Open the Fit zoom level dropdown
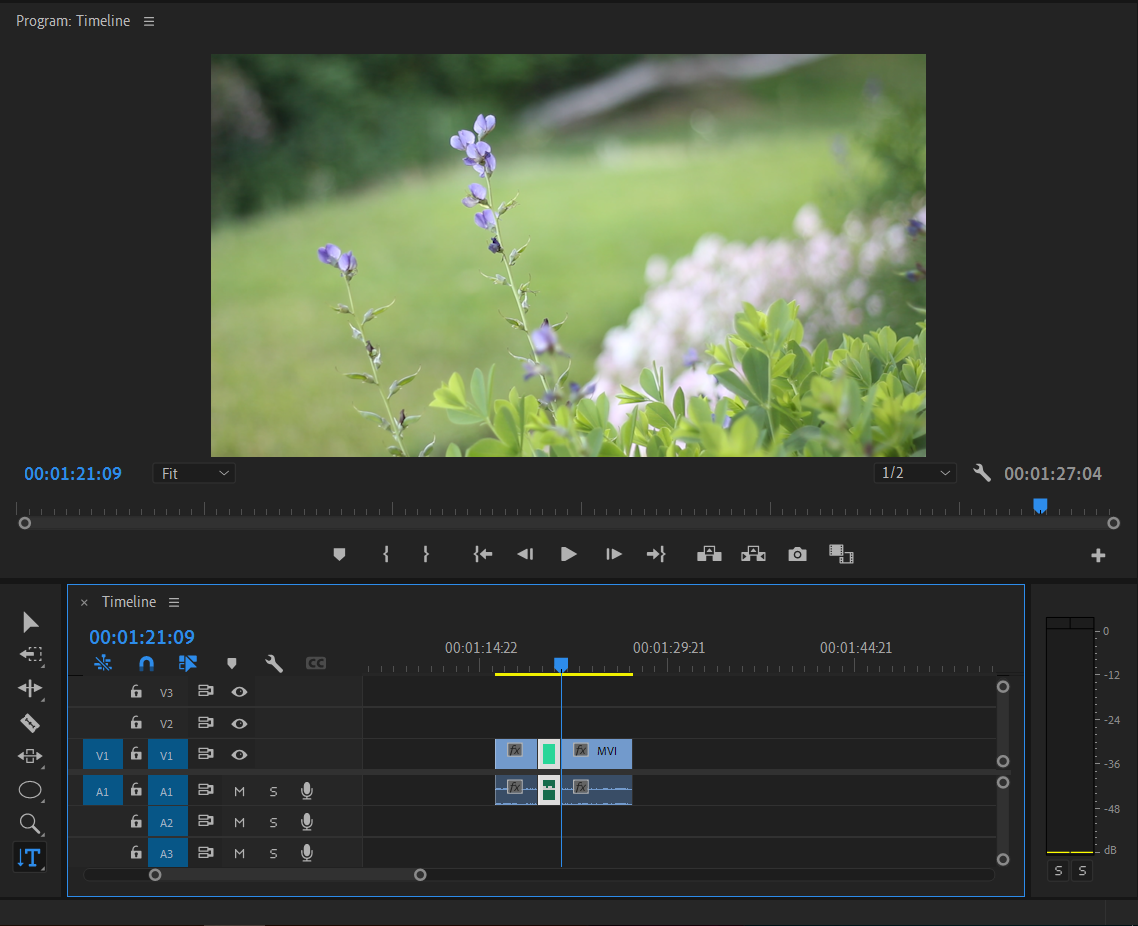 pyautogui.click(x=194, y=473)
